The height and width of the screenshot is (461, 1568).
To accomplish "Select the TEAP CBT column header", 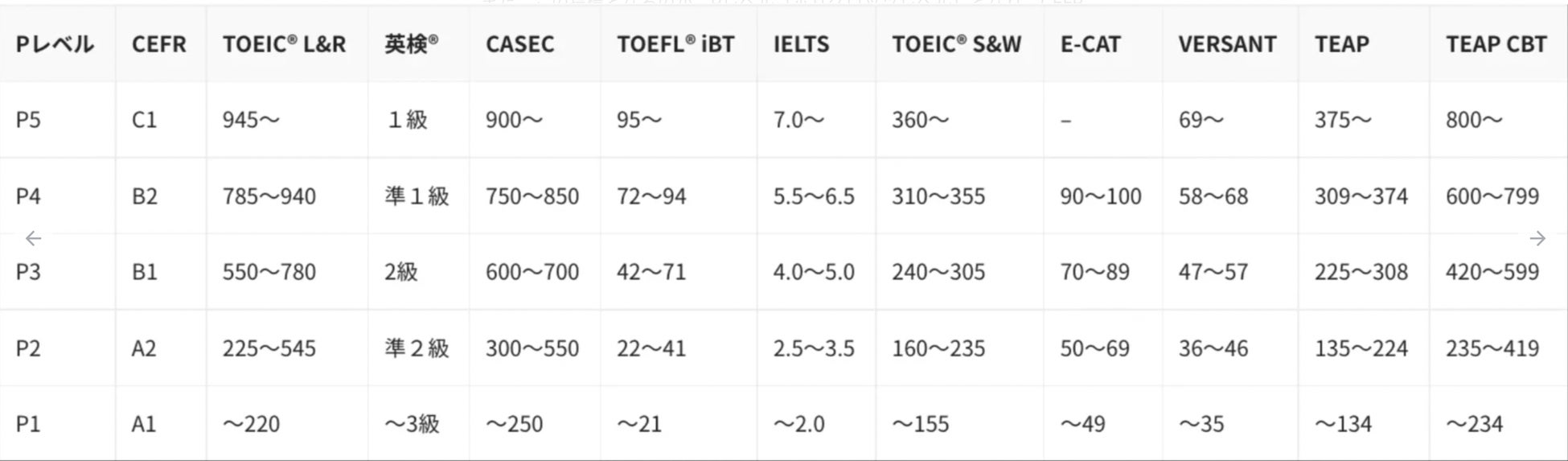I will pos(1496,44).
